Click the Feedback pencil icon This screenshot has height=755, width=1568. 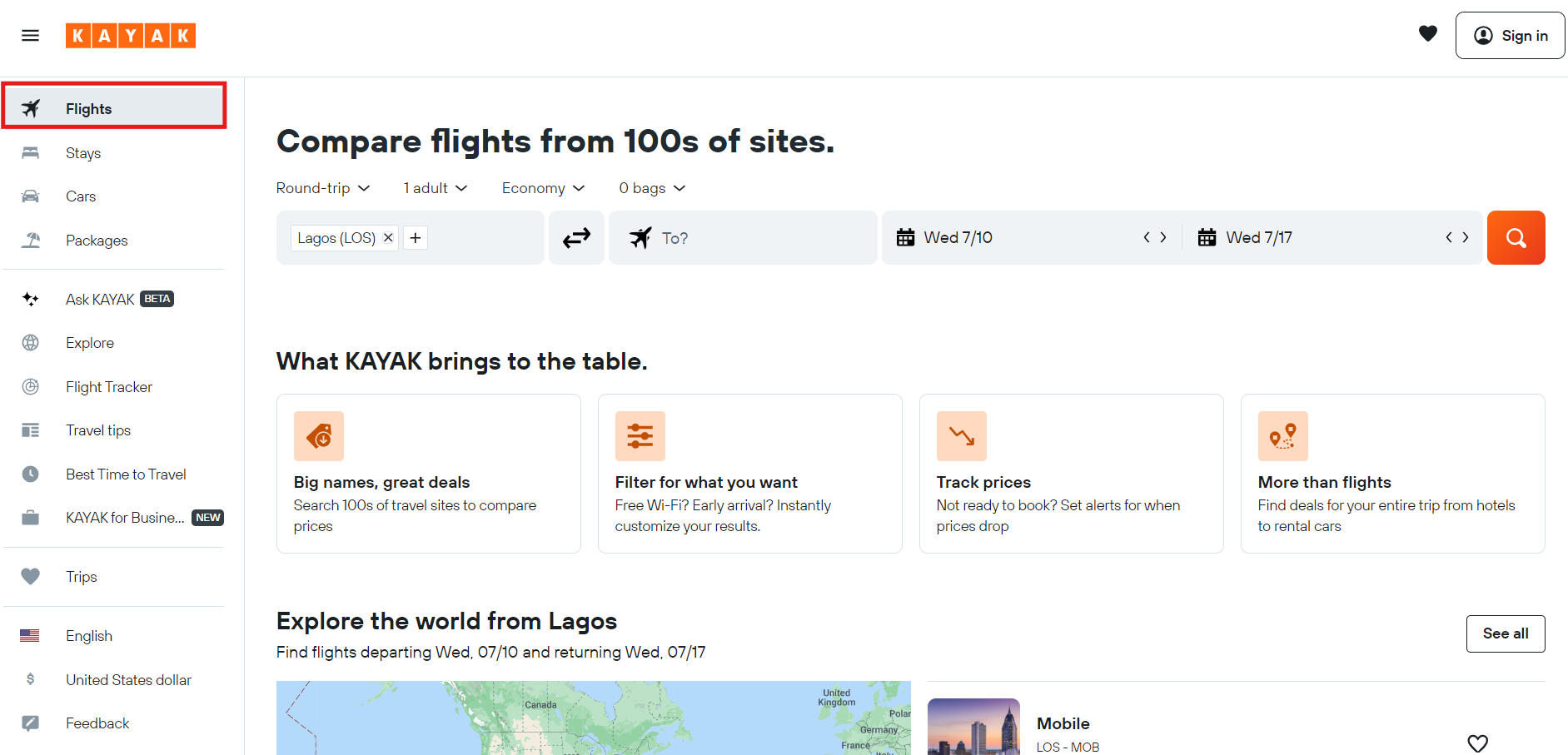tap(31, 723)
